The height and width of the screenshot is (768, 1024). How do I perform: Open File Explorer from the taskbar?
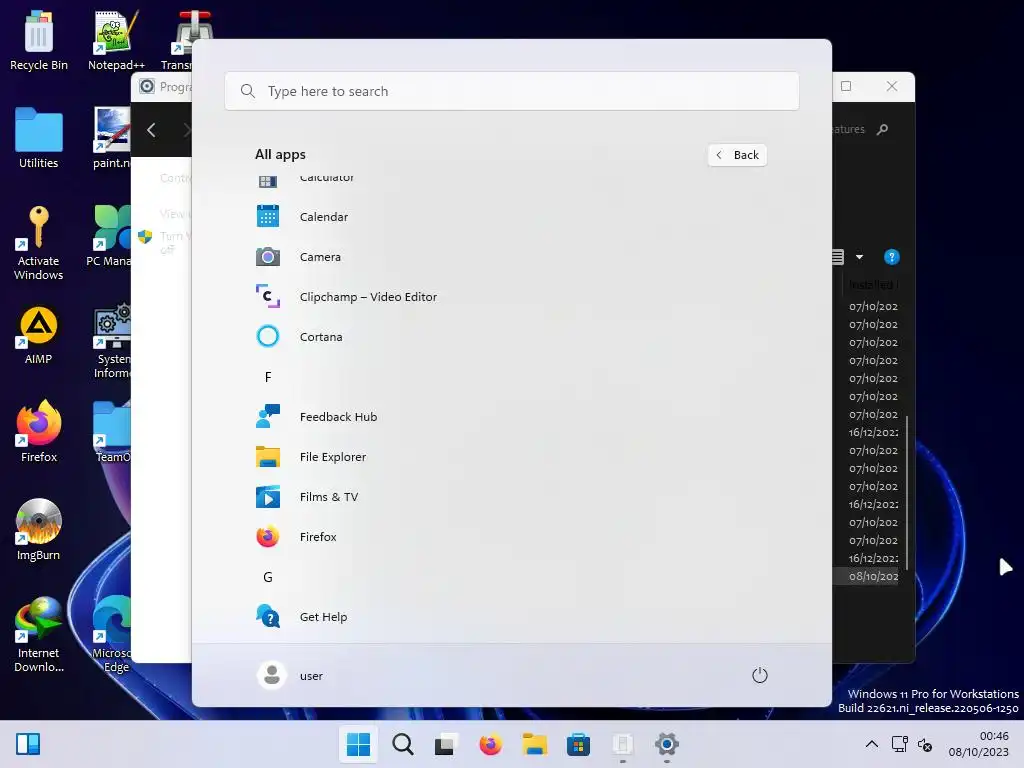[x=534, y=744]
